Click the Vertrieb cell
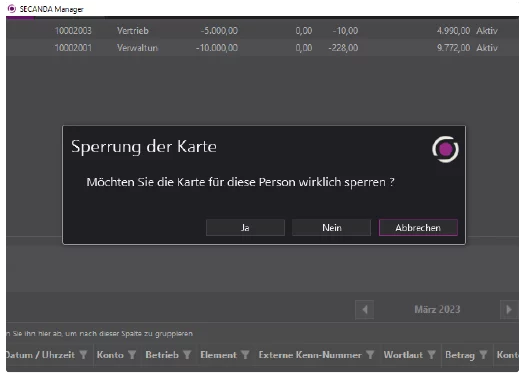Image resolution: width=524 pixels, height=373 pixels. [133, 31]
